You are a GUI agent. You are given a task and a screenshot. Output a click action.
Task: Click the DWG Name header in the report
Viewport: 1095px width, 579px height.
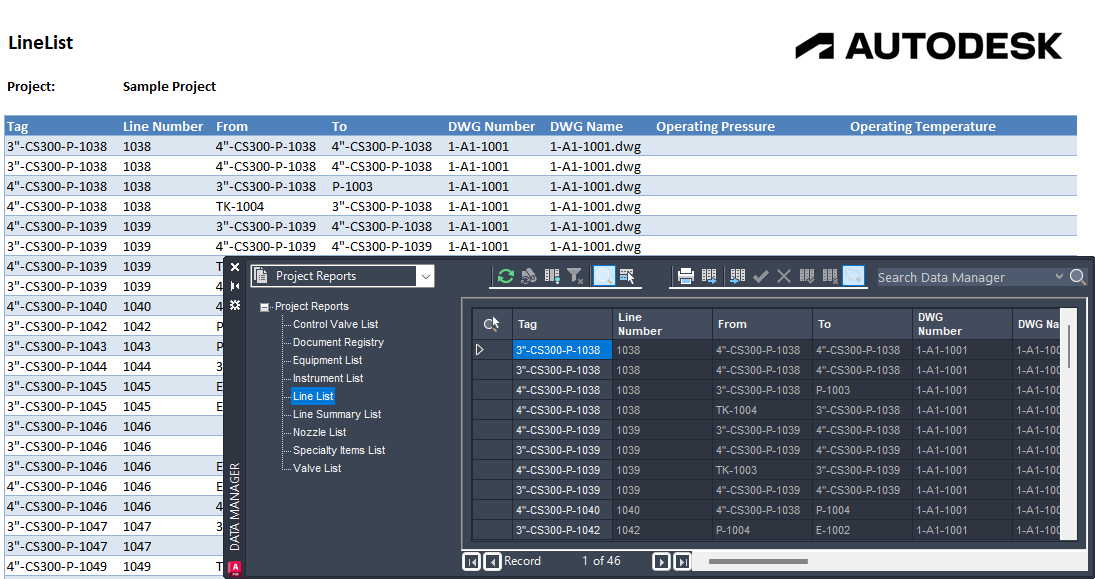click(586, 126)
